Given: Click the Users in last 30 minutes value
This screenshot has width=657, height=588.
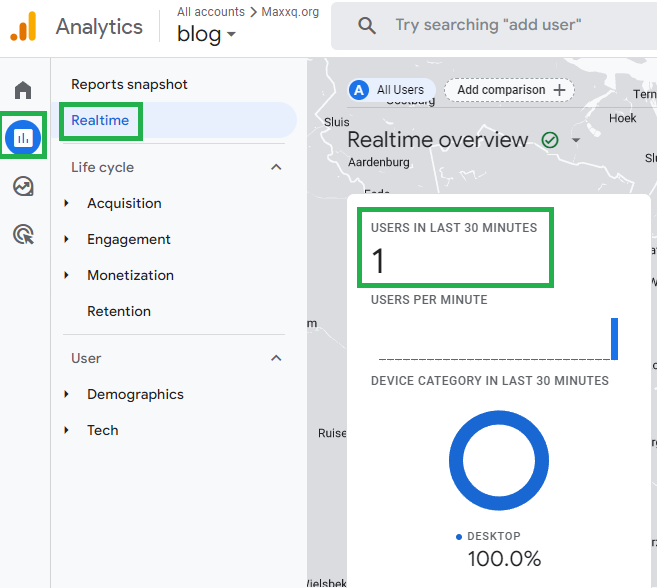Looking at the screenshot, I should tap(378, 261).
